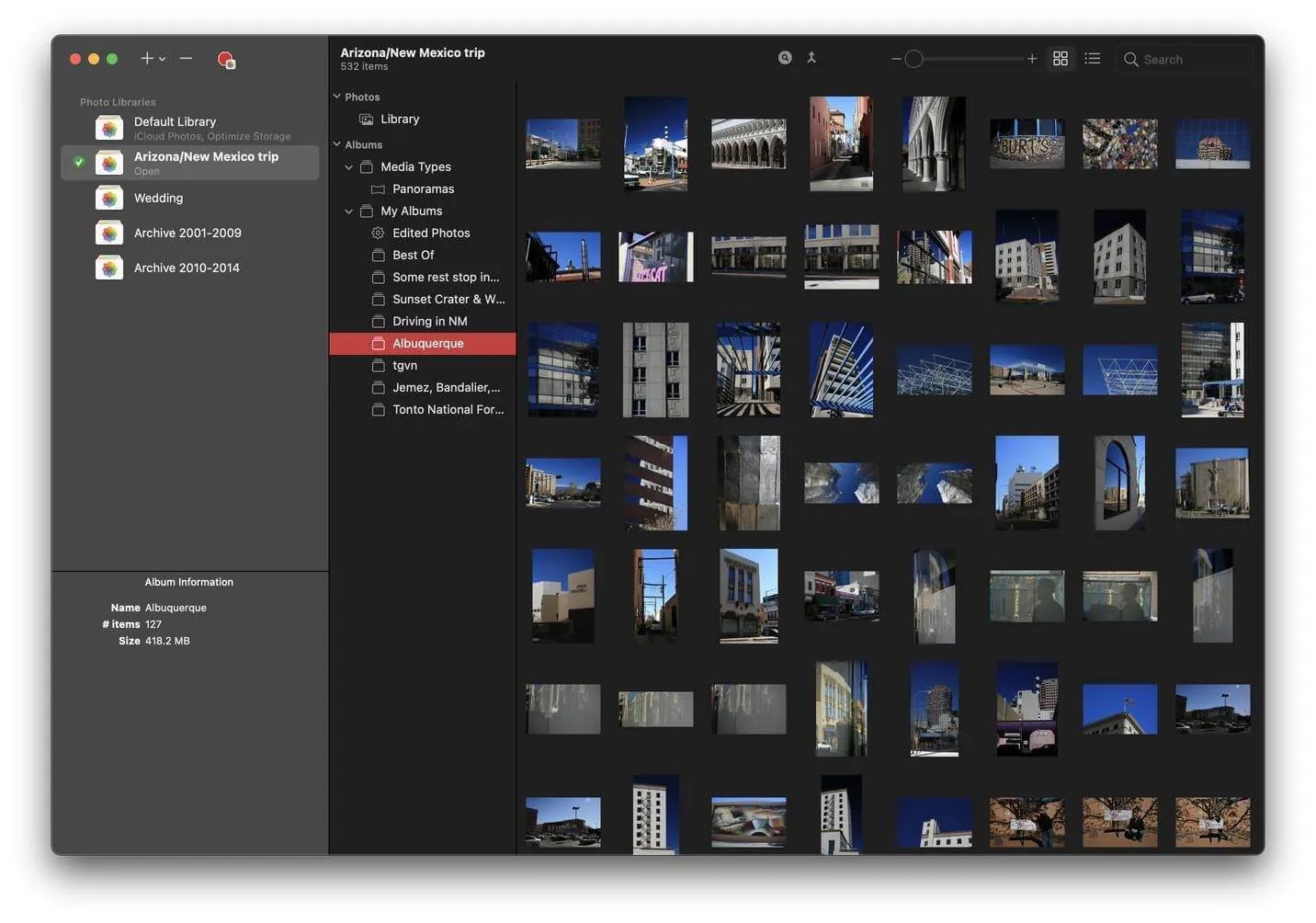Open the dropdown arrow beside the plus button
The image size is (1316, 923).
pos(163,60)
